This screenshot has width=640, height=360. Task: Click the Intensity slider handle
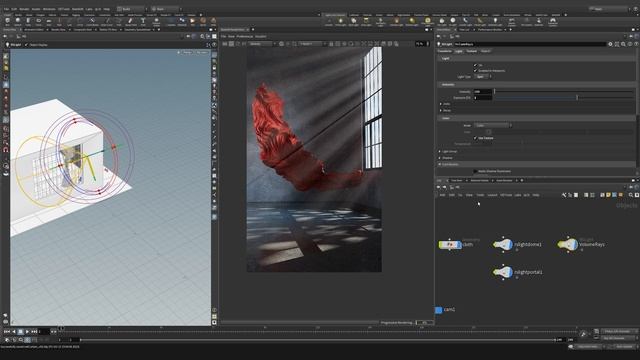(x=495, y=92)
